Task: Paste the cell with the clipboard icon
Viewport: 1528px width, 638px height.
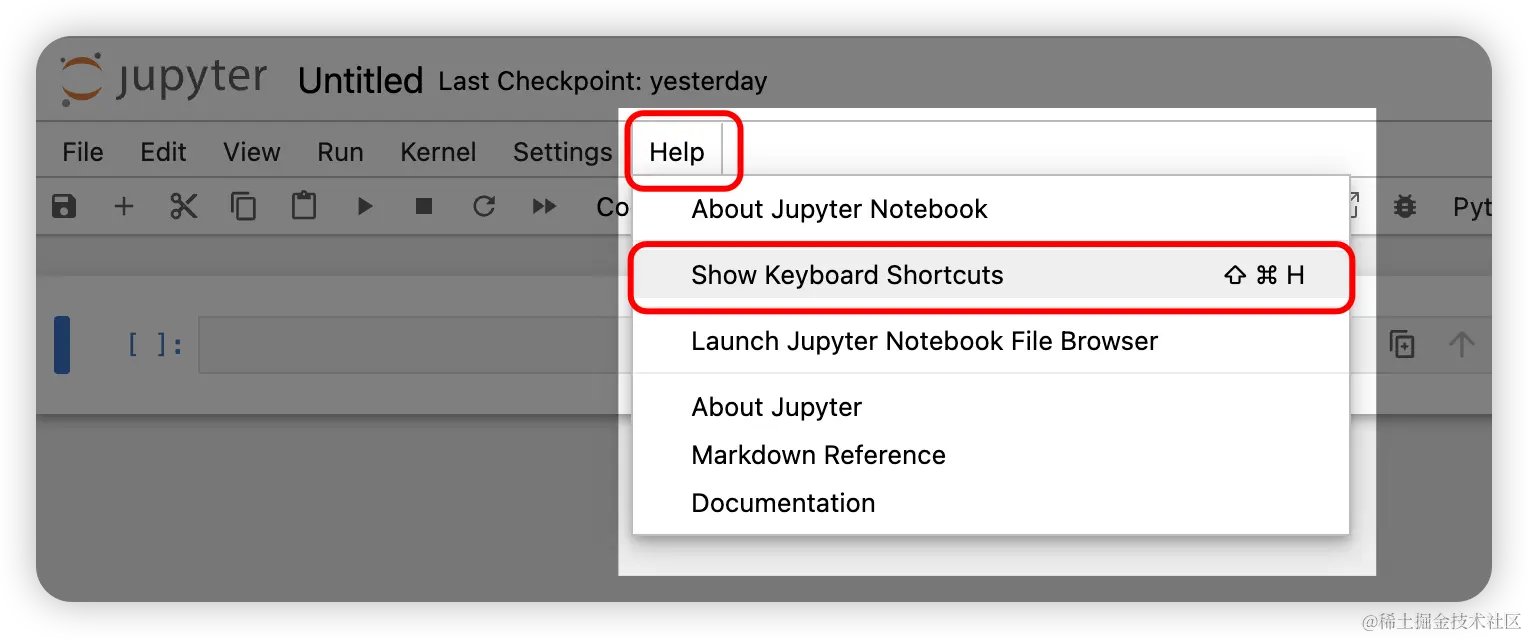Action: pos(304,207)
